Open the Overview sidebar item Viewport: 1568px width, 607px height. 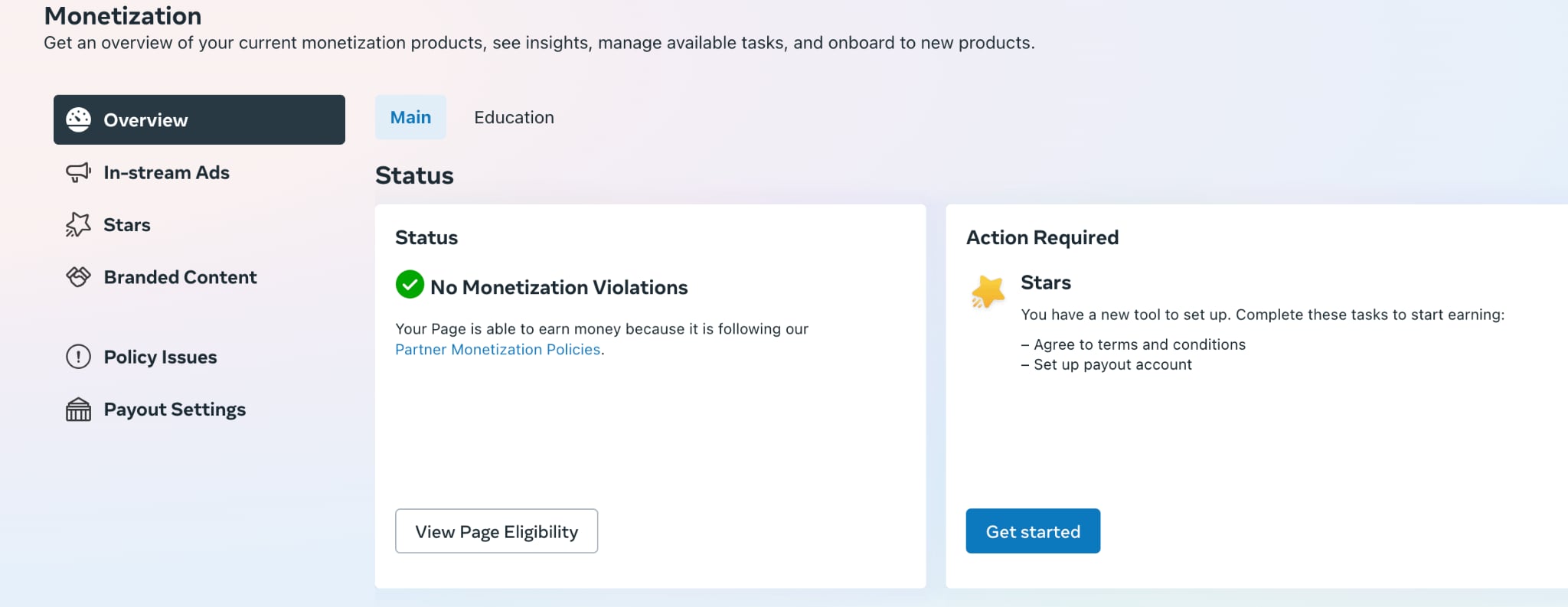coord(199,119)
